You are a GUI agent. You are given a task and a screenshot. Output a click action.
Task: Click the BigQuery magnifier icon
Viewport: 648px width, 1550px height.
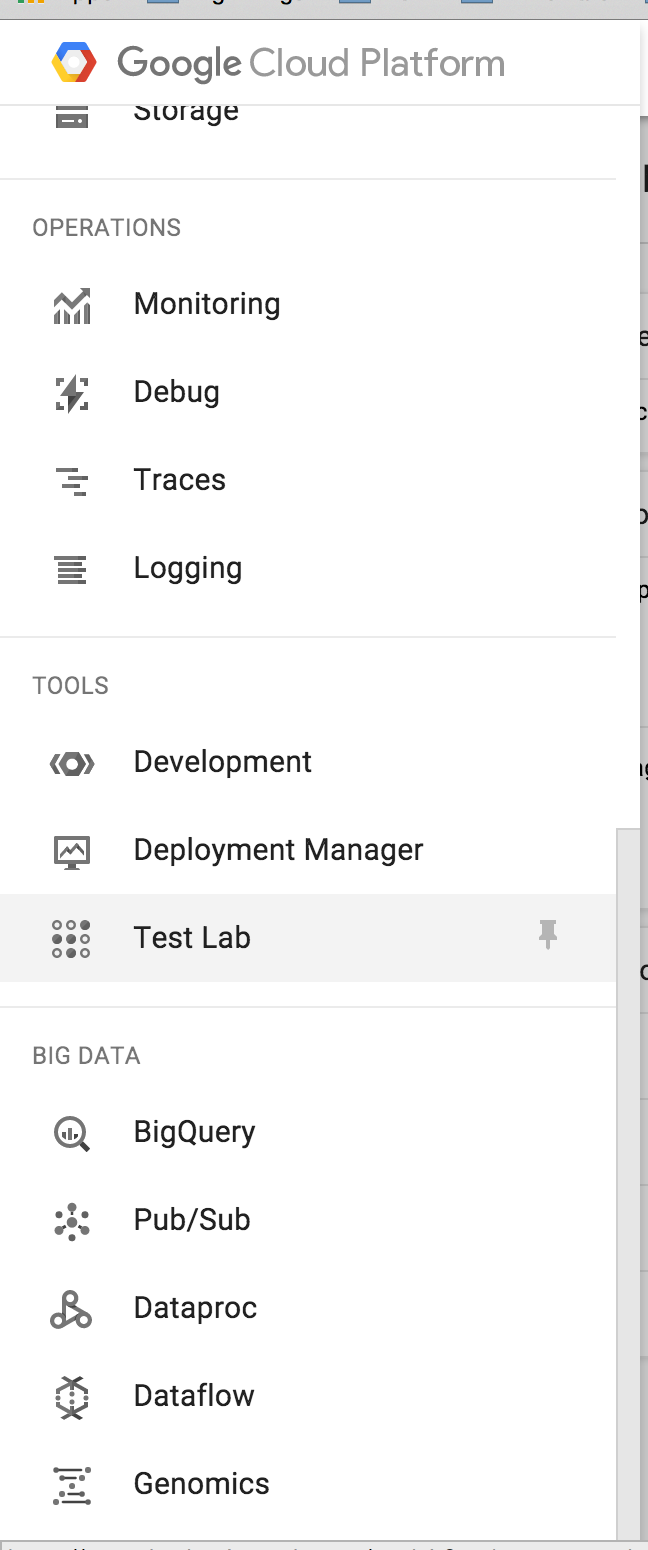pyautogui.click(x=71, y=1133)
